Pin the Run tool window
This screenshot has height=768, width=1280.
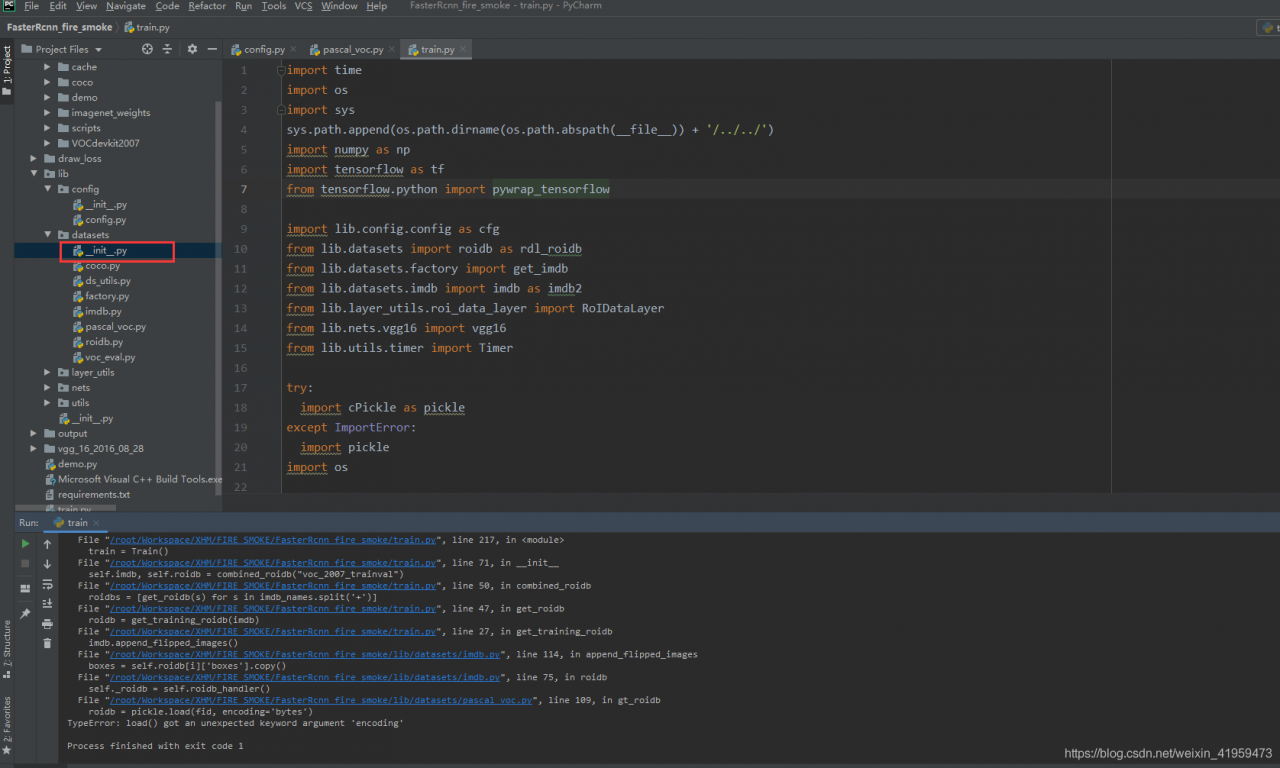tap(25, 611)
